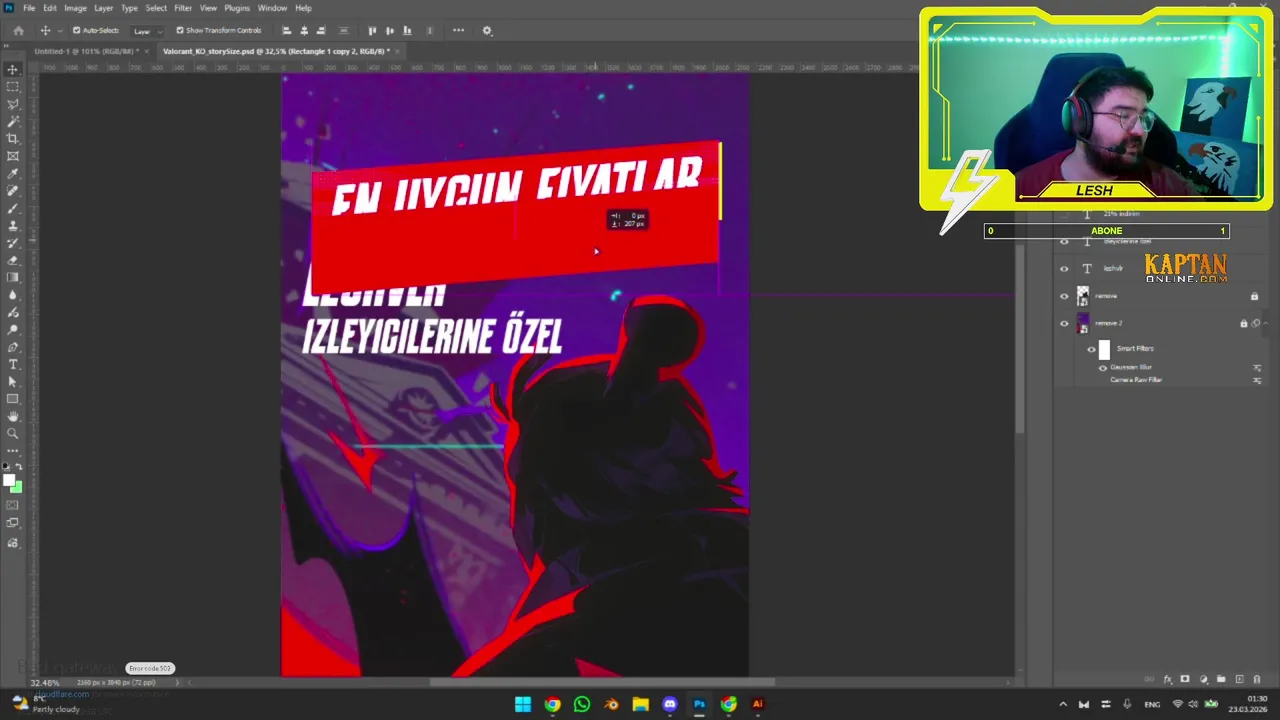Open Discord from the taskbar
The width and height of the screenshot is (1280, 720).
coord(670,704)
